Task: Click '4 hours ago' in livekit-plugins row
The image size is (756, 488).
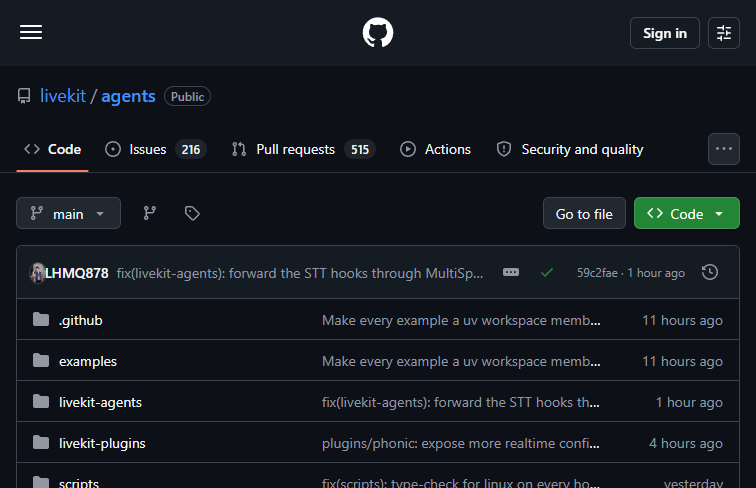Action: coord(686,443)
